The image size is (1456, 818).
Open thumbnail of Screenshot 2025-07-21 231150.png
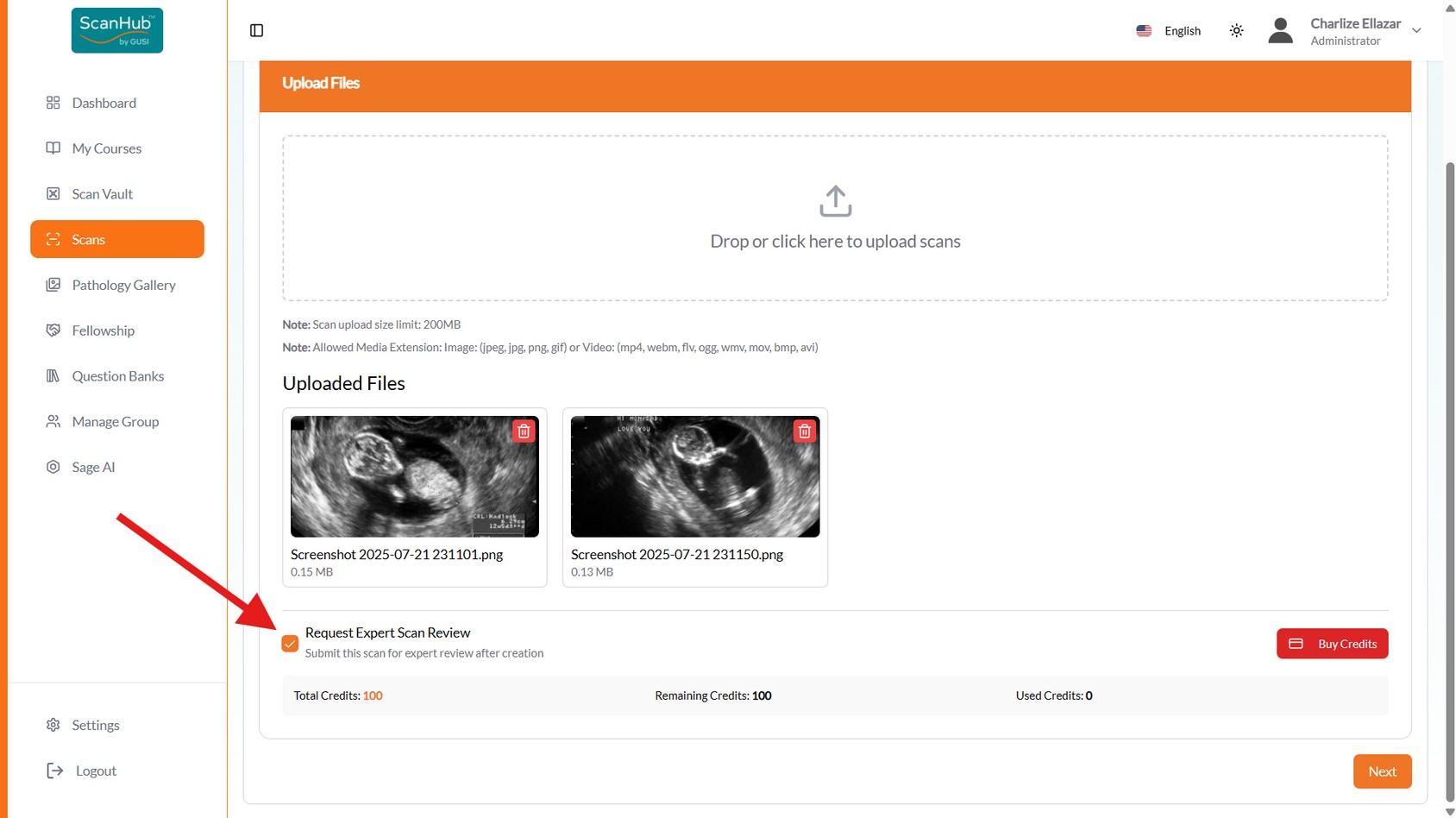pos(695,476)
